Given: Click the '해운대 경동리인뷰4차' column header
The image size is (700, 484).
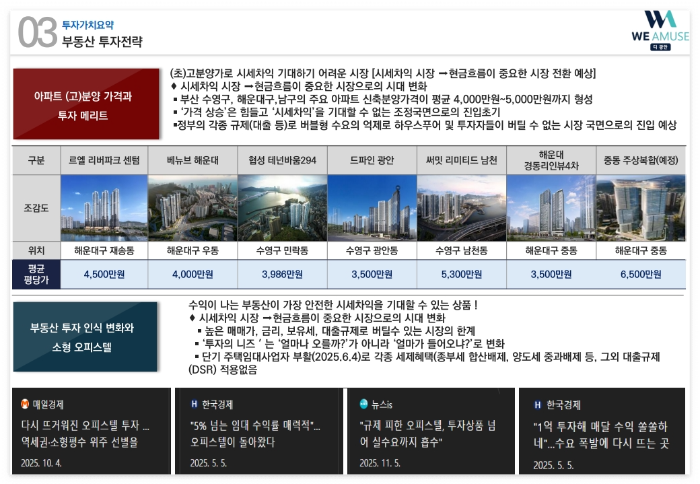Looking at the screenshot, I should point(551,160).
